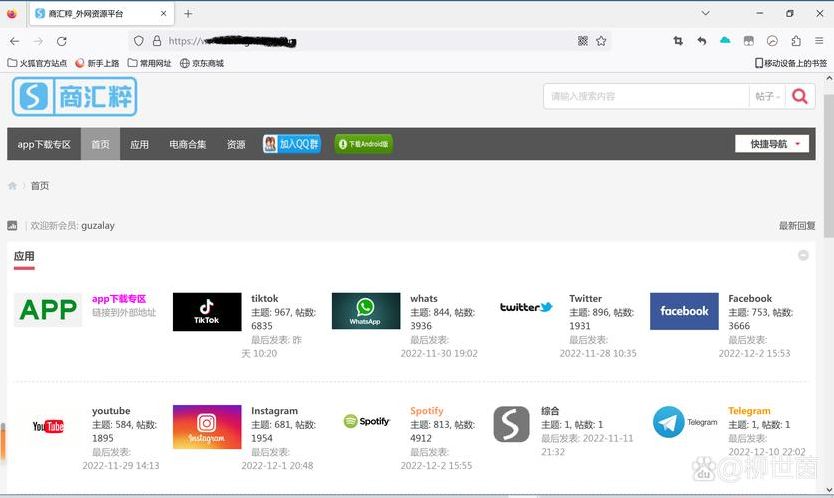Select the 应用 nav item

coord(139,144)
